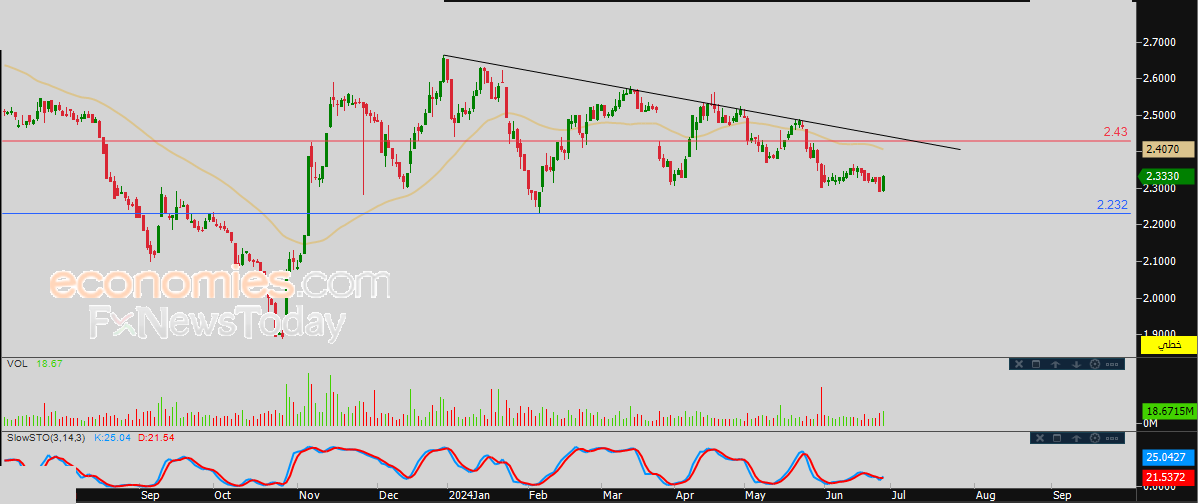The image size is (1198, 504).
Task: Click the yellow خطي scale label
Action: (x=1168, y=345)
